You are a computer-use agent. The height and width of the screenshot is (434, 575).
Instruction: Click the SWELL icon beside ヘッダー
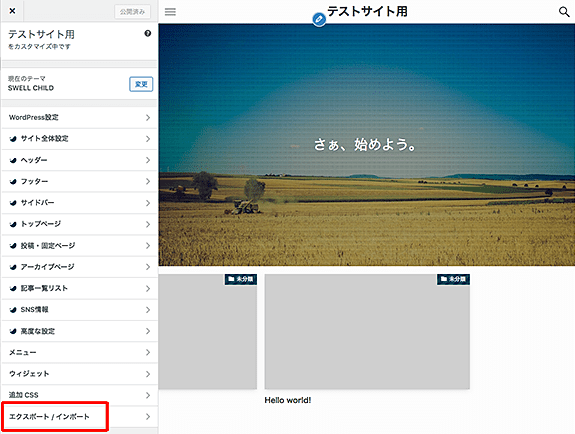[13, 160]
